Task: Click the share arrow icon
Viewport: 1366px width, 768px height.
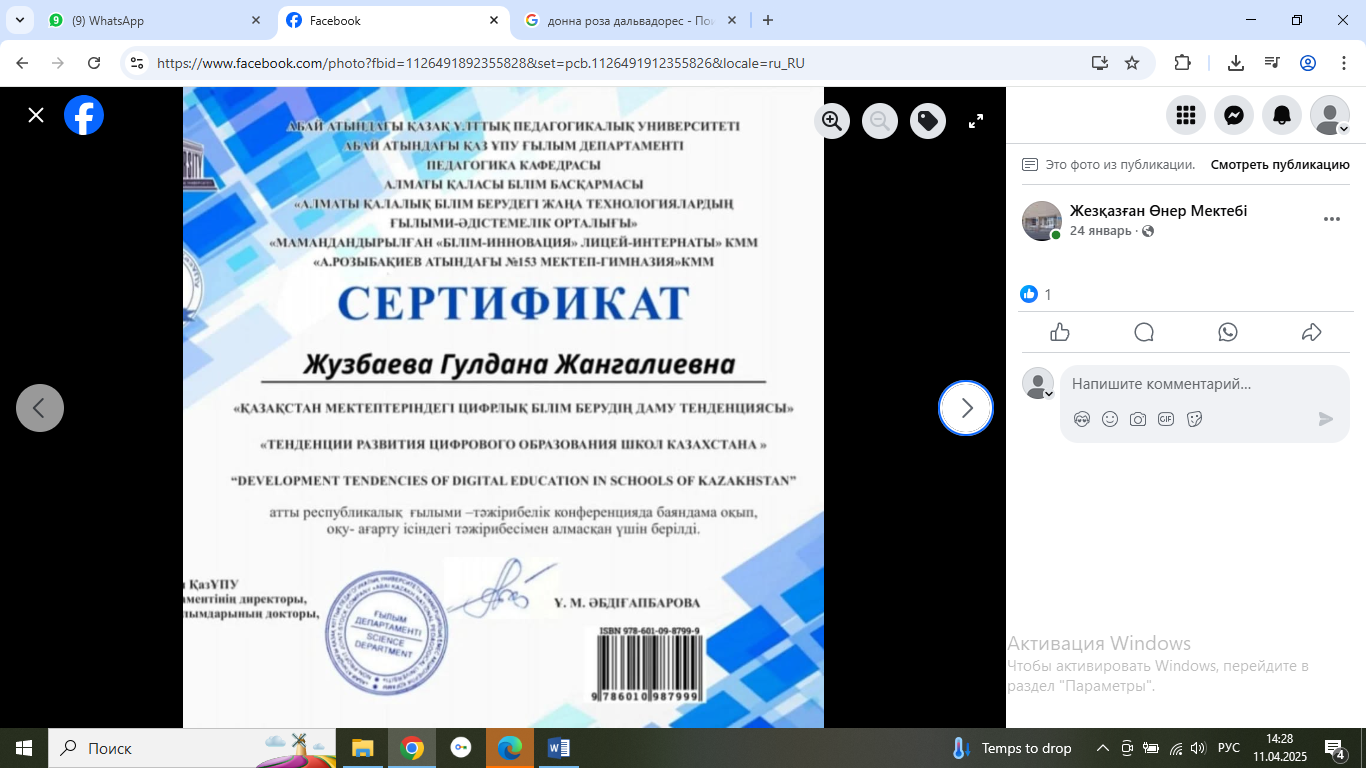Action: pos(1312,332)
